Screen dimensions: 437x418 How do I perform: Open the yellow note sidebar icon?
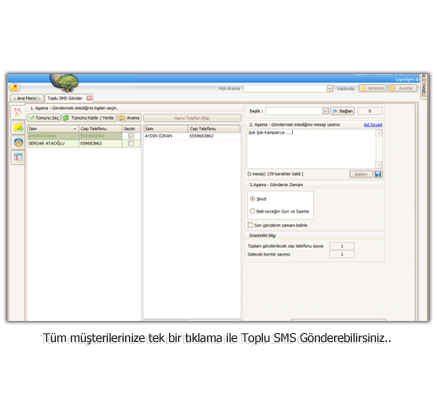point(18,127)
